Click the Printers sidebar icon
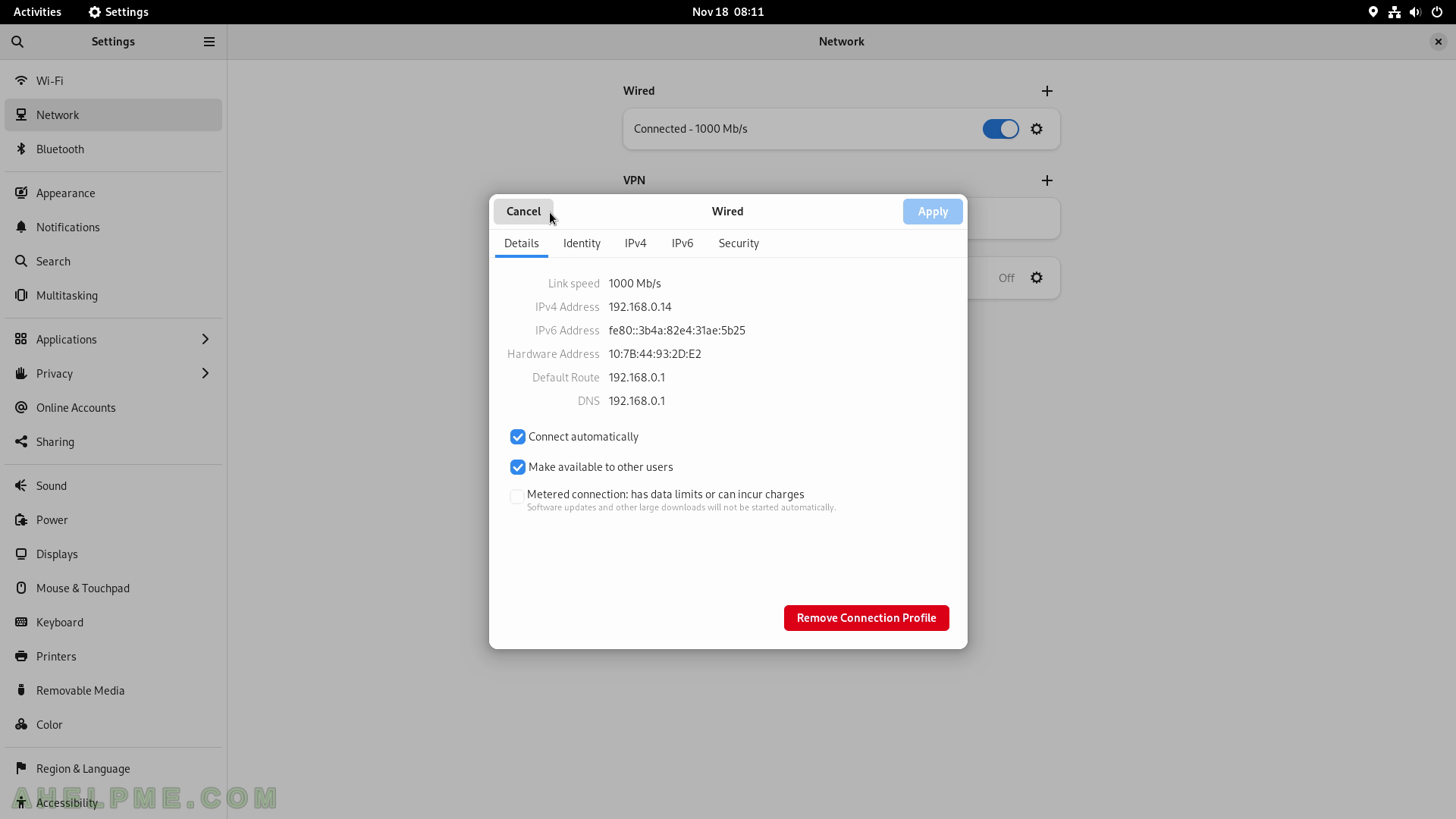 point(21,656)
